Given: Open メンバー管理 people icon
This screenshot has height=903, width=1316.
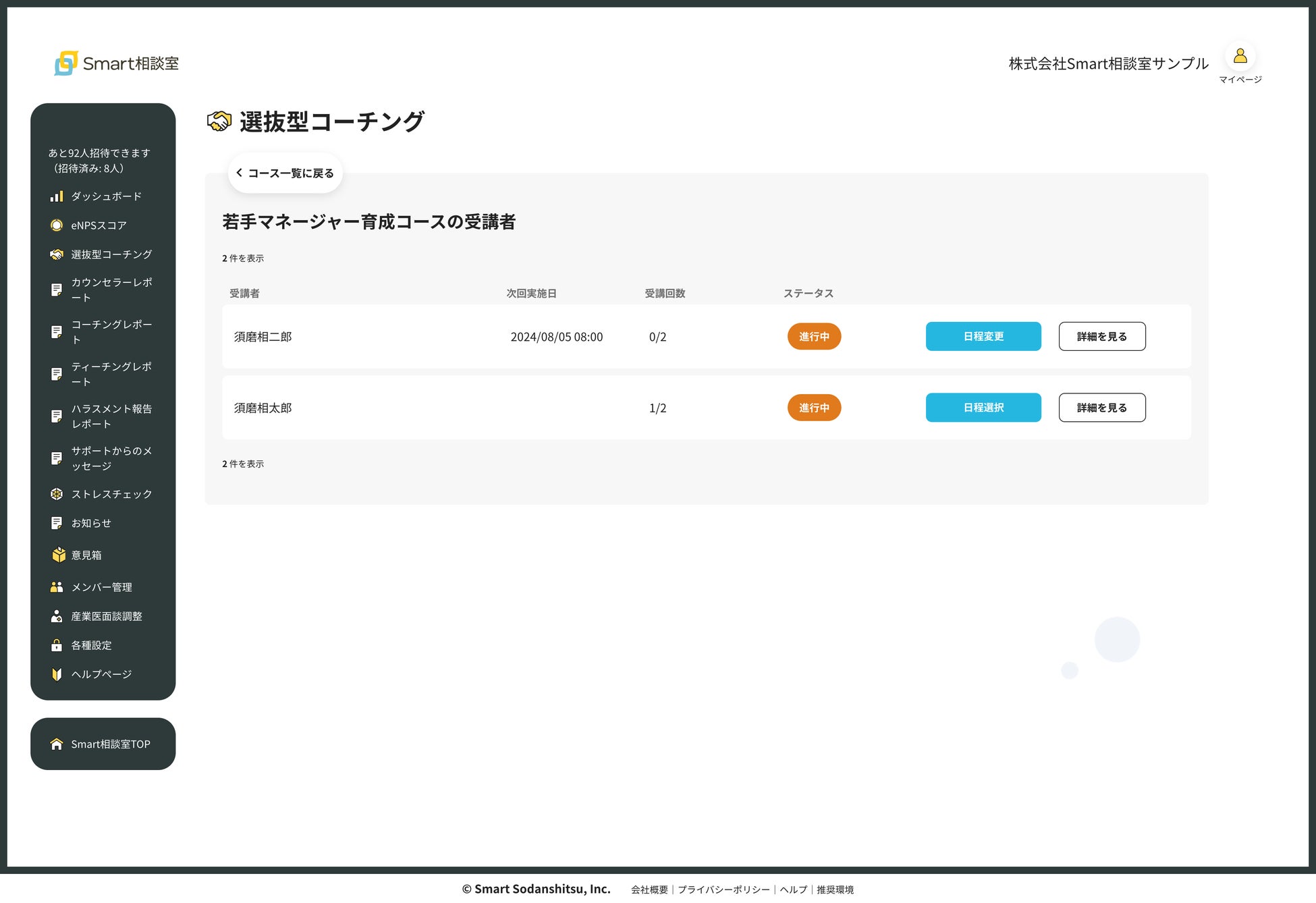Looking at the screenshot, I should click(x=57, y=587).
